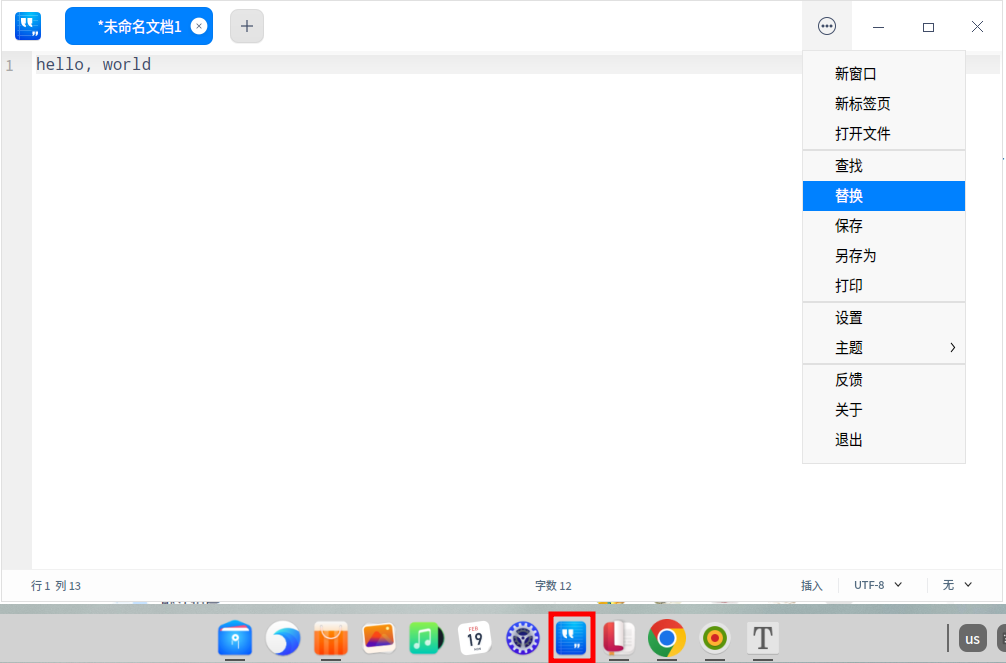This screenshot has height=663, width=1006.
Task: Close the text editor window
Action: (977, 26)
